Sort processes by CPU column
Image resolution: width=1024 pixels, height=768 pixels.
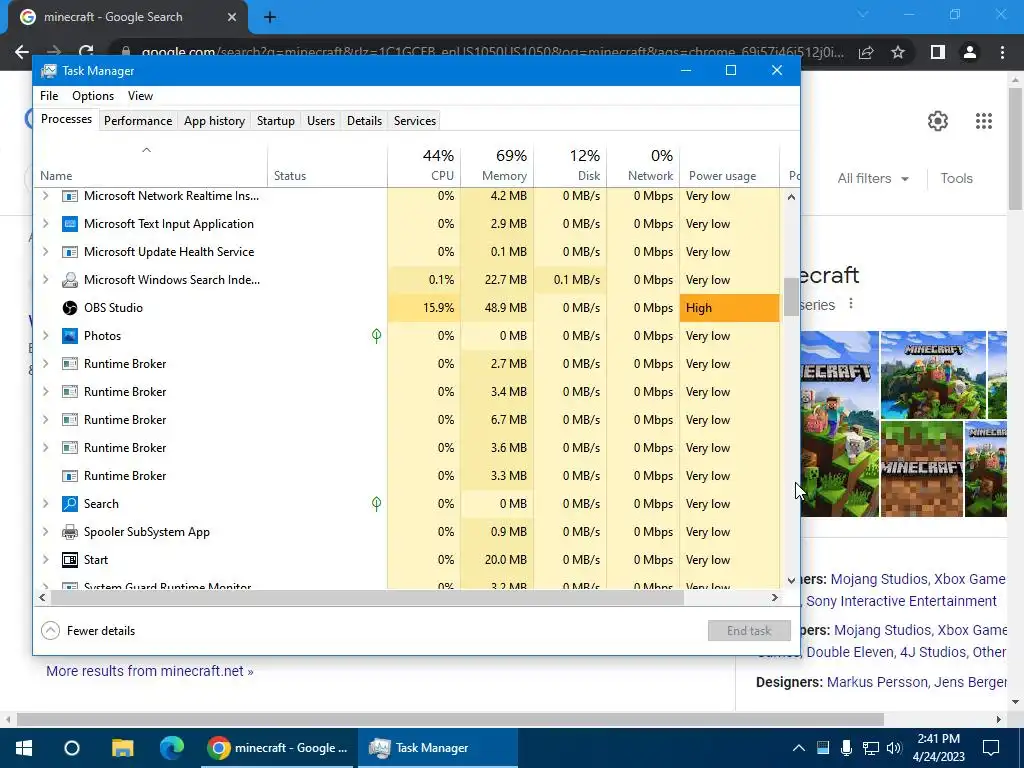click(x=424, y=165)
